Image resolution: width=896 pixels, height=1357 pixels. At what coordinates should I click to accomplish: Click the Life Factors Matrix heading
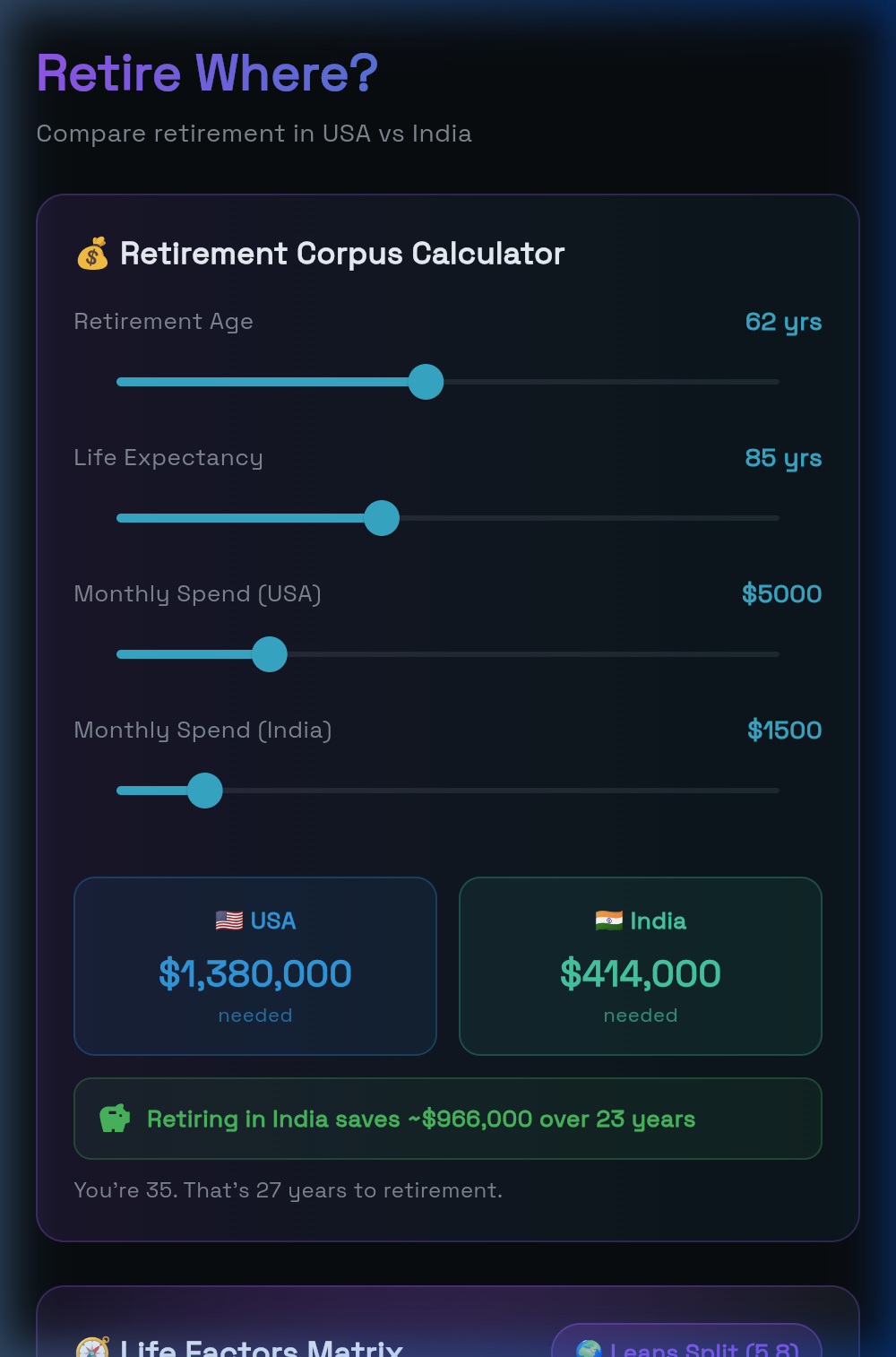pyautogui.click(x=260, y=1347)
